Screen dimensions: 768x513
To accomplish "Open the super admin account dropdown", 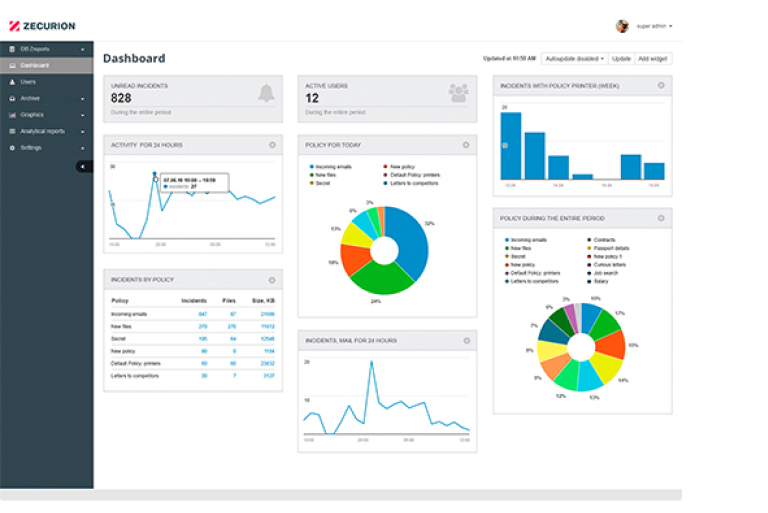I will pos(654,26).
